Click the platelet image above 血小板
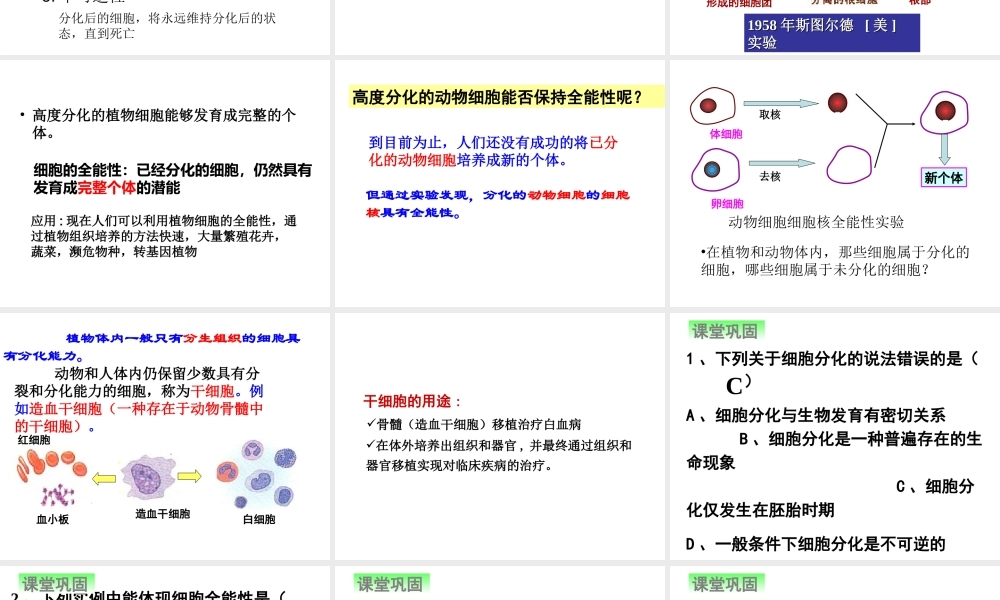The height and width of the screenshot is (600, 1000). [57, 495]
